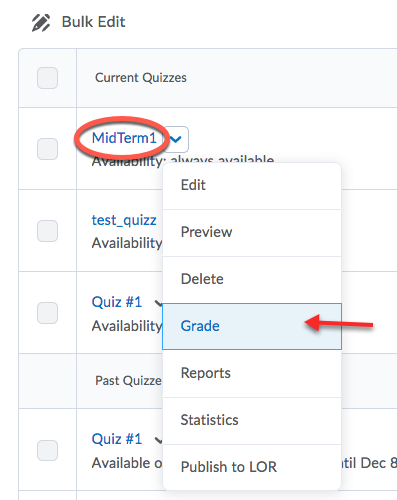Collapse the MidTerm1 dropdown chevron
Viewport: 397px width, 500px height.
176,139
